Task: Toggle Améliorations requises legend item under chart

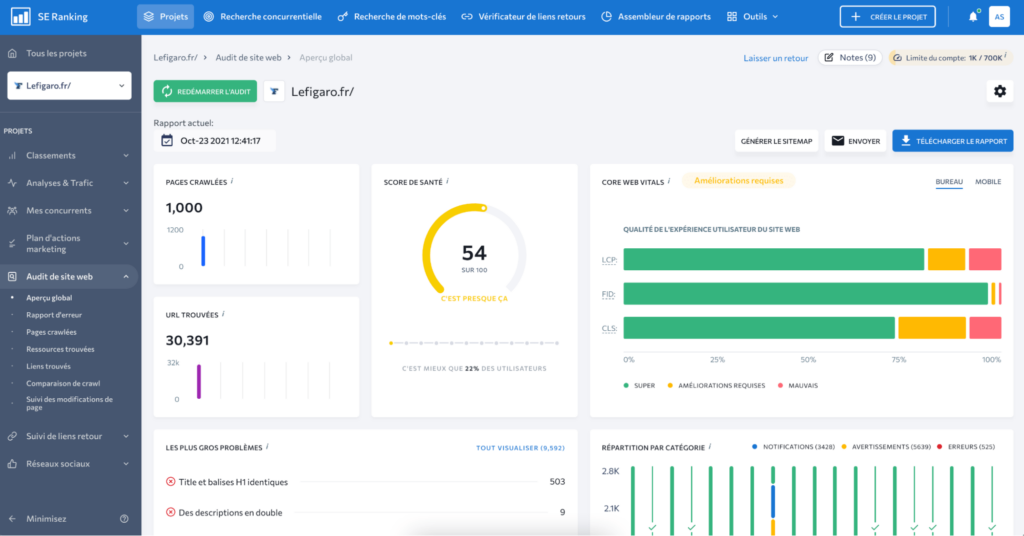Action: click(716, 385)
